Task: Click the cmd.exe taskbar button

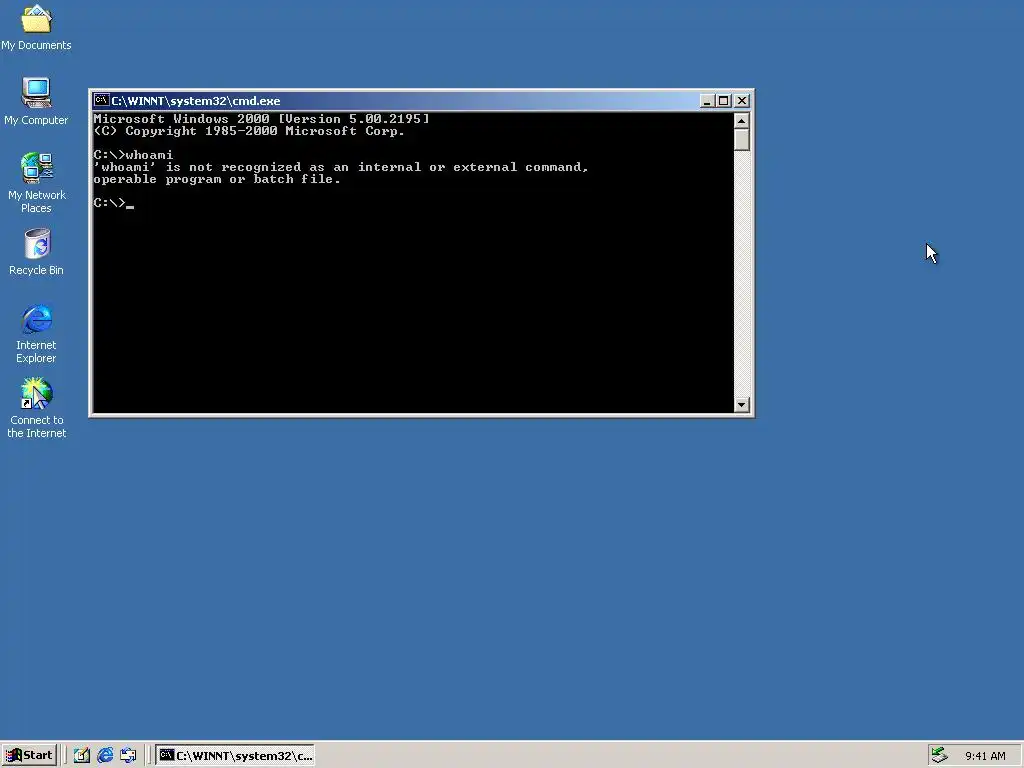Action: coord(235,756)
